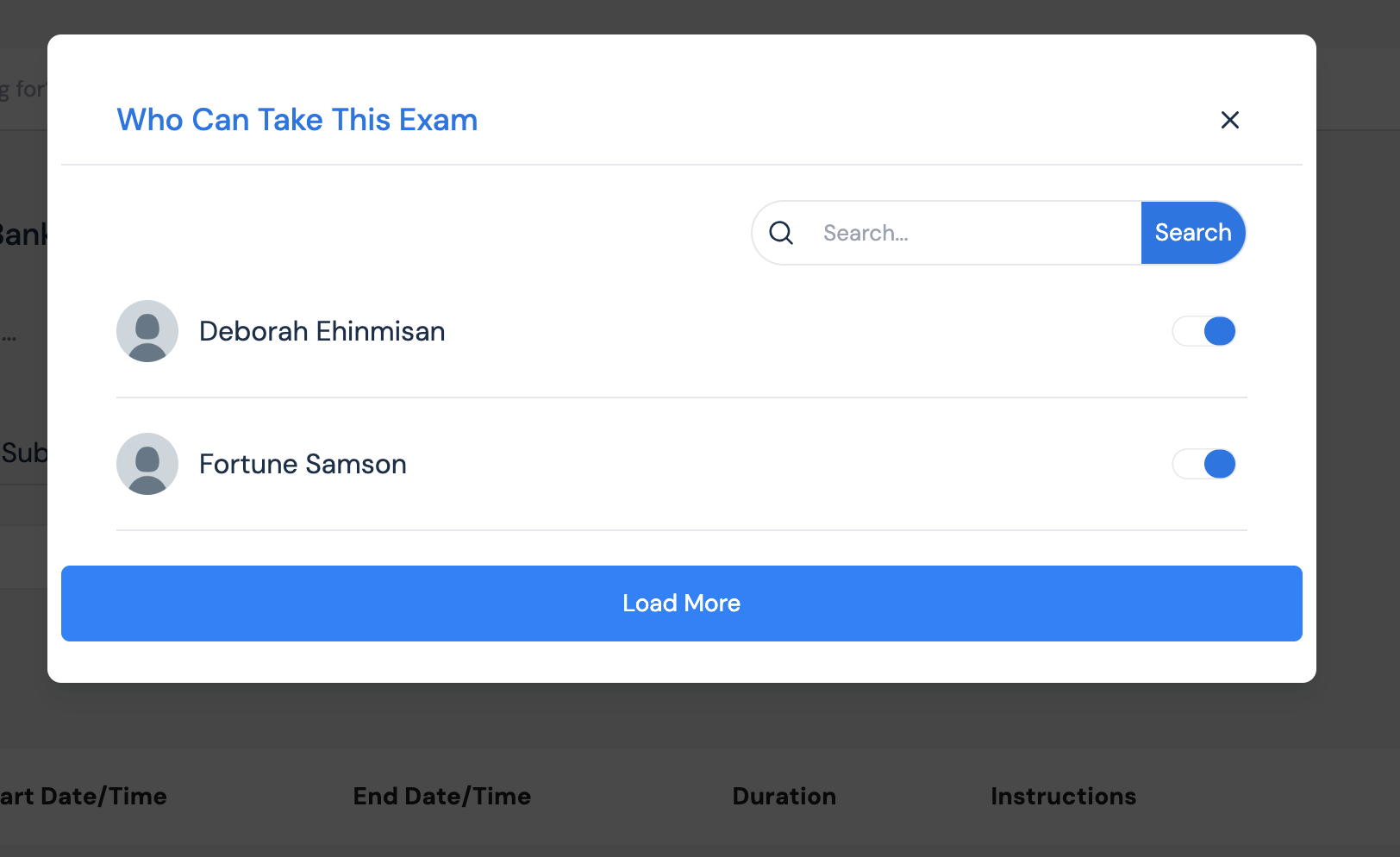Viewport: 1400px width, 857px height.
Task: Select the Deborah Ehinmisan name label
Action: (x=322, y=331)
